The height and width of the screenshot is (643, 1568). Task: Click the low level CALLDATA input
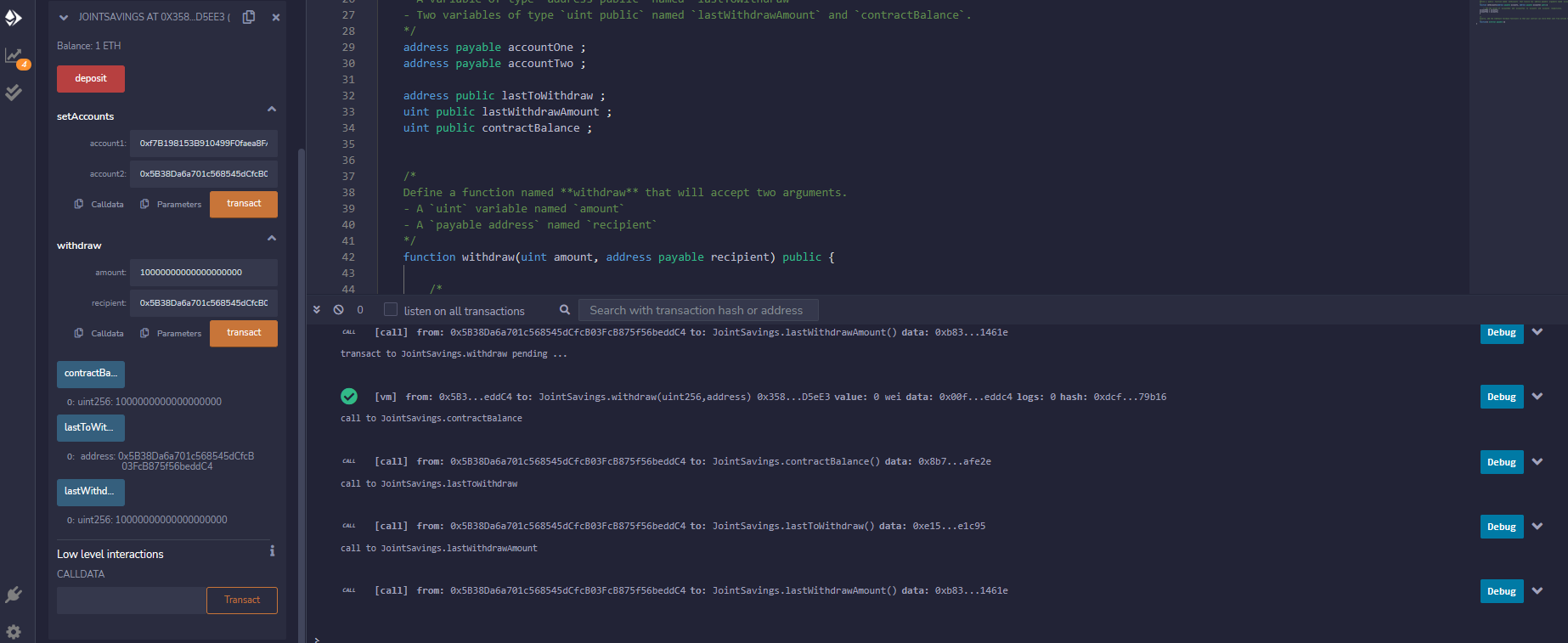pyautogui.click(x=132, y=600)
